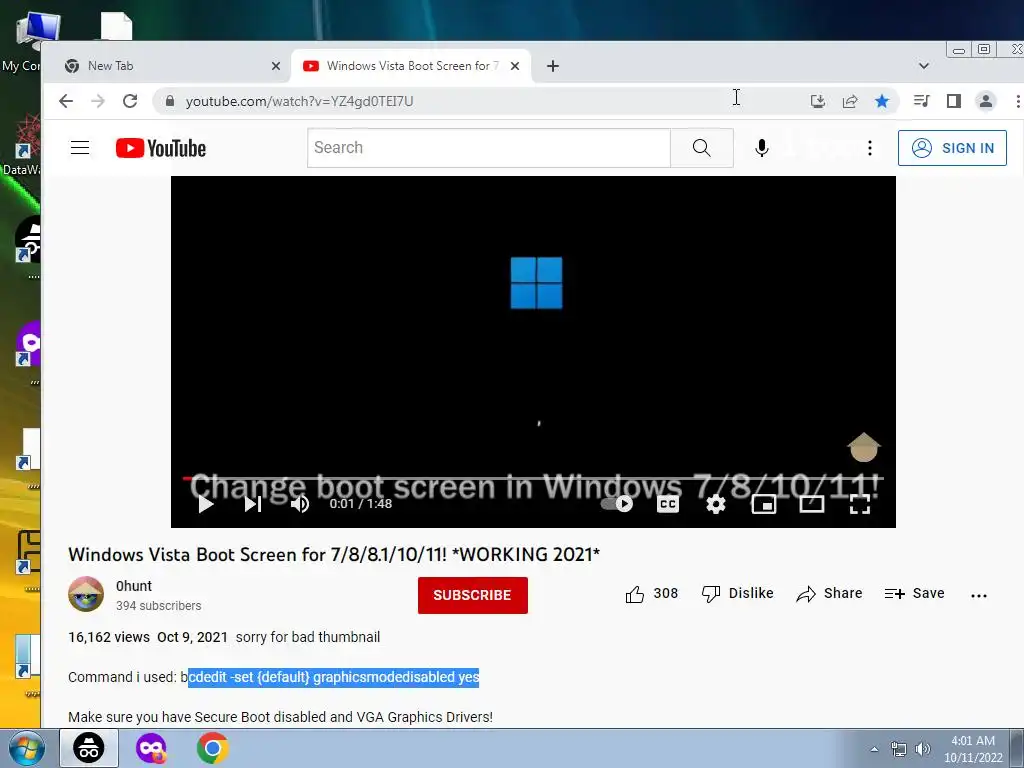Click the channel watermark in video
The image size is (1024, 768).
coord(863,447)
